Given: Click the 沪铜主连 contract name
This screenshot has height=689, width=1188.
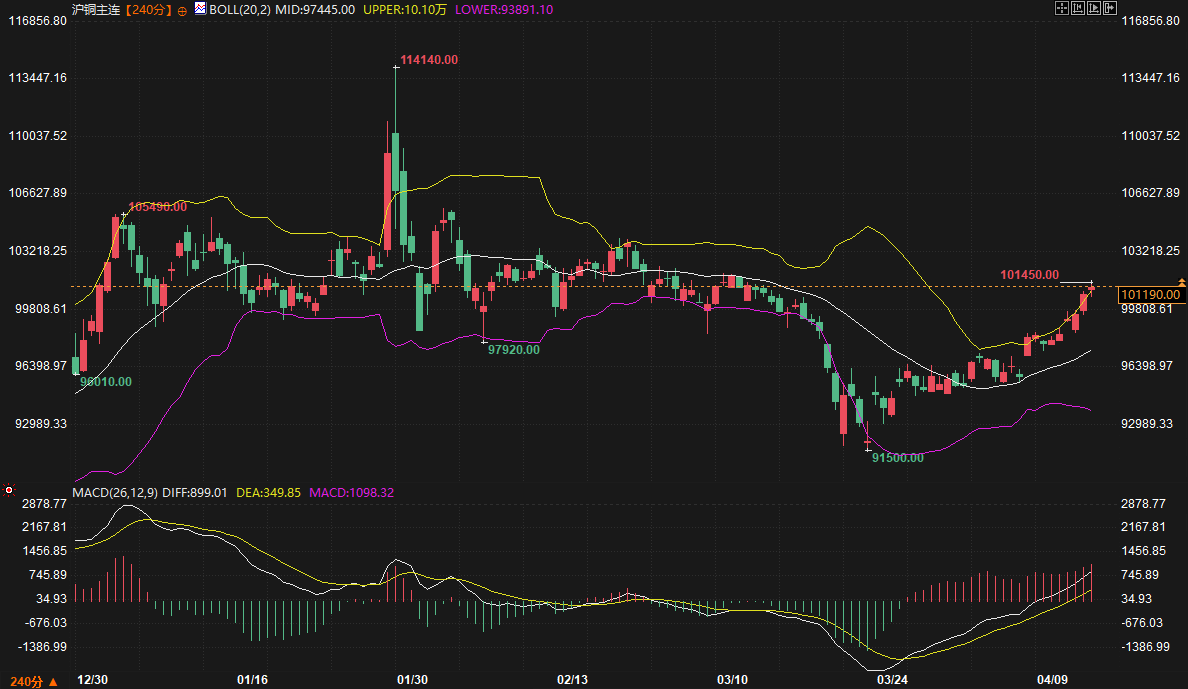Looking at the screenshot, I should [97, 9].
